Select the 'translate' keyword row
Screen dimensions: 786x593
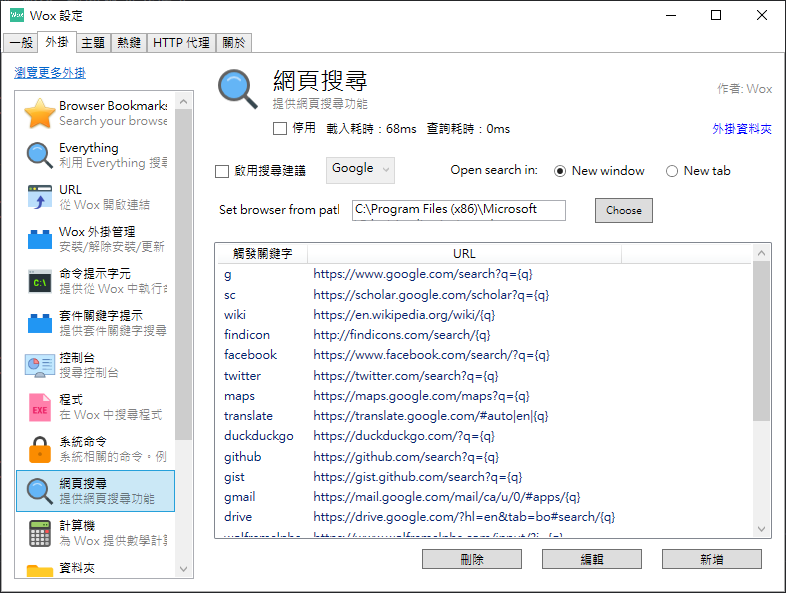(484, 416)
